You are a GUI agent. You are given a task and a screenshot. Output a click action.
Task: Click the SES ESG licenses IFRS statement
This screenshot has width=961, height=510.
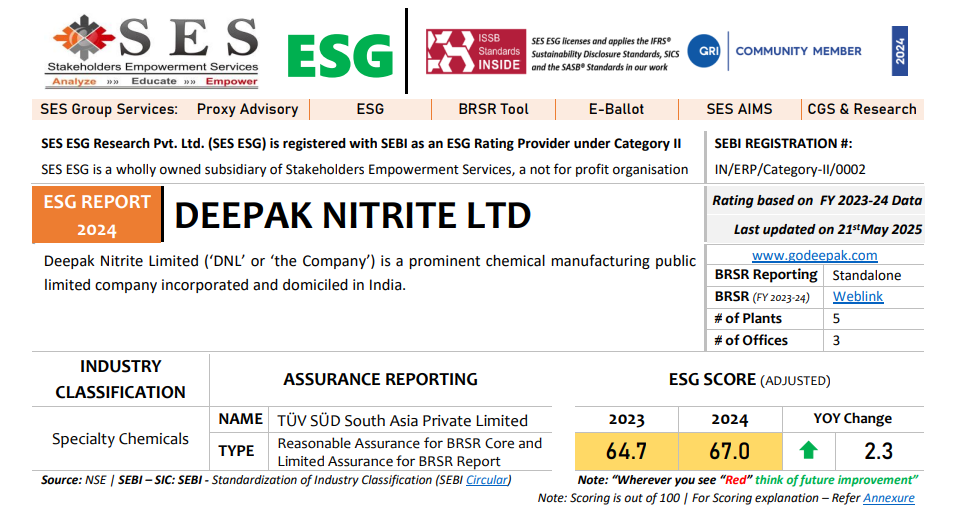(x=605, y=54)
